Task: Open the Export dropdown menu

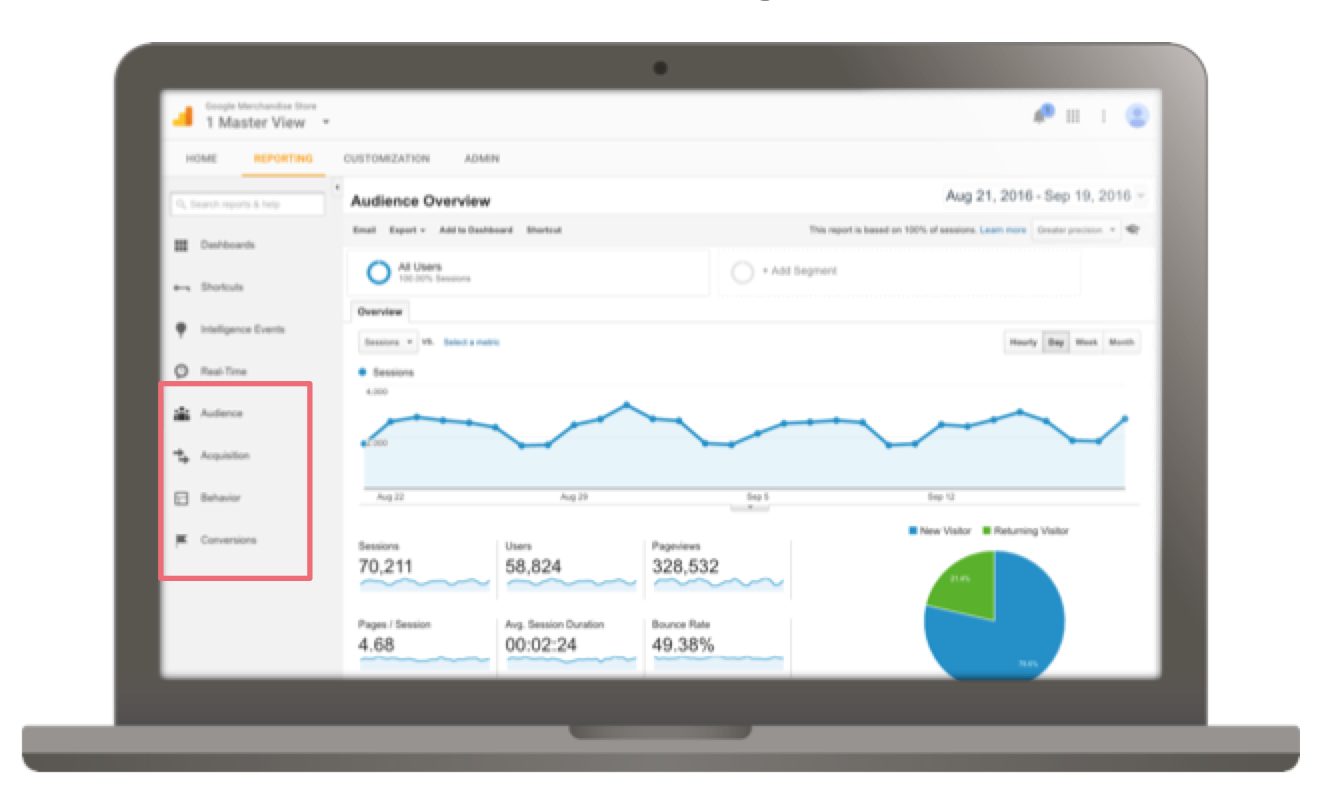Action: 407,230
